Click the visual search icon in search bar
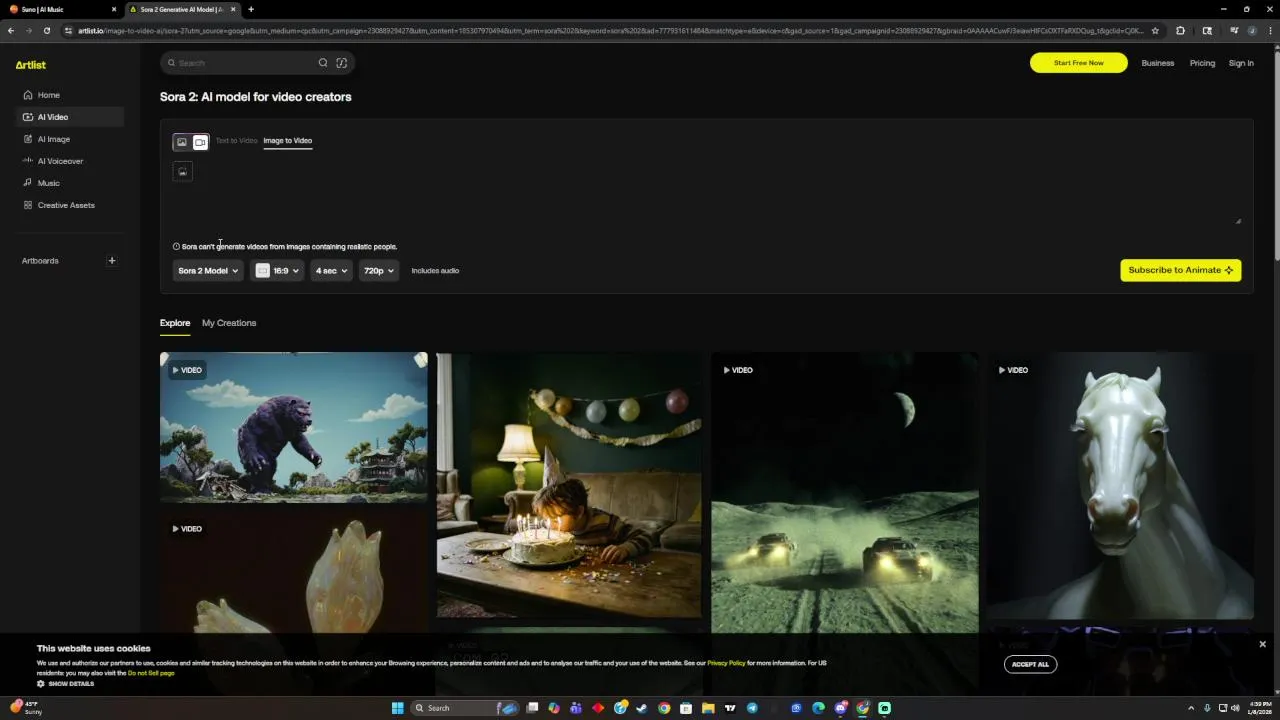The image size is (1280, 720). pos(342,63)
